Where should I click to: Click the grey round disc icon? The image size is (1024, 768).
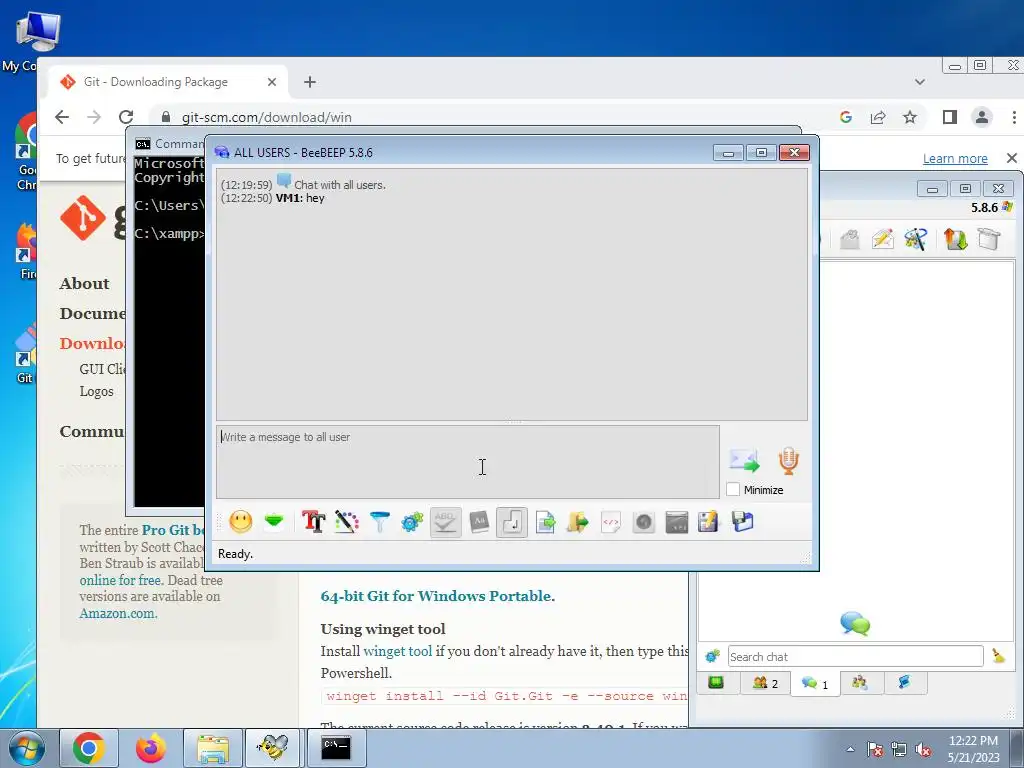tap(644, 522)
